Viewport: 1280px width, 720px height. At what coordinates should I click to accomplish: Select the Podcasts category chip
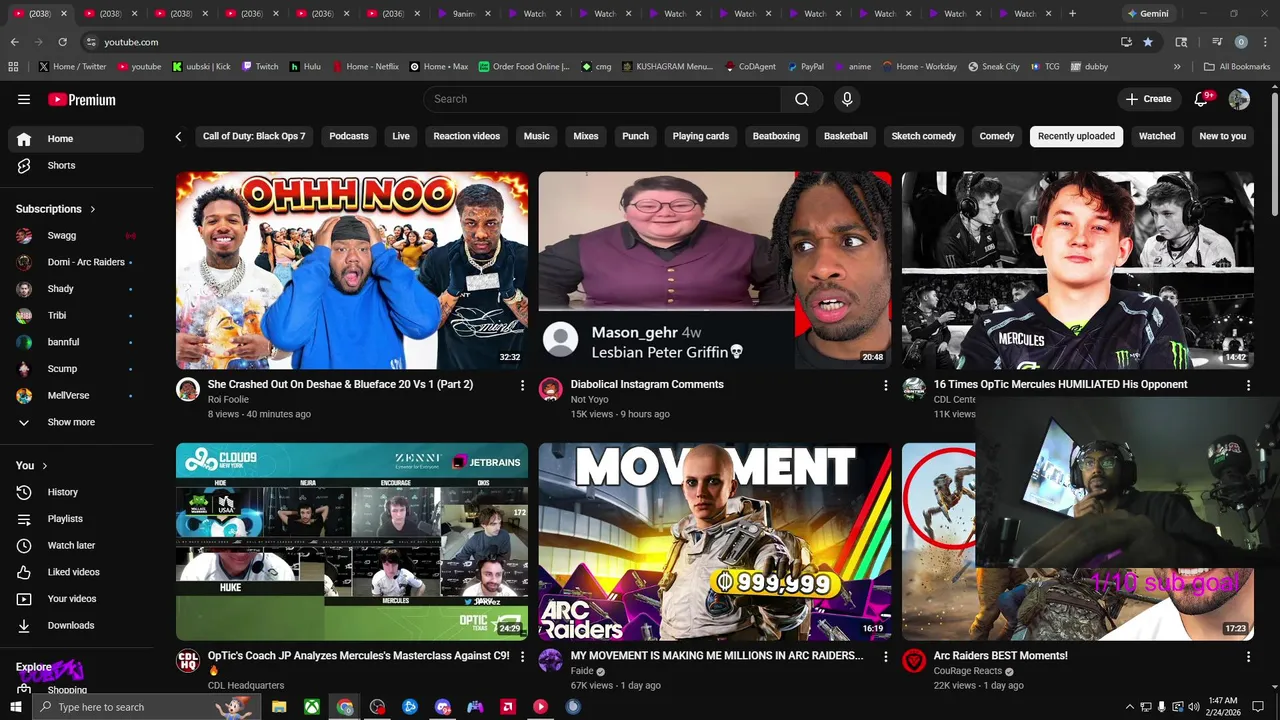pos(349,136)
